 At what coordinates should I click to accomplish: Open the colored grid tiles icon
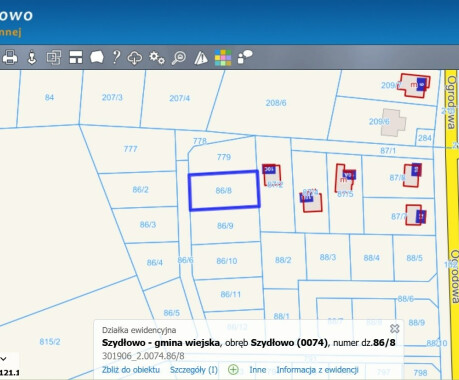click(x=223, y=58)
